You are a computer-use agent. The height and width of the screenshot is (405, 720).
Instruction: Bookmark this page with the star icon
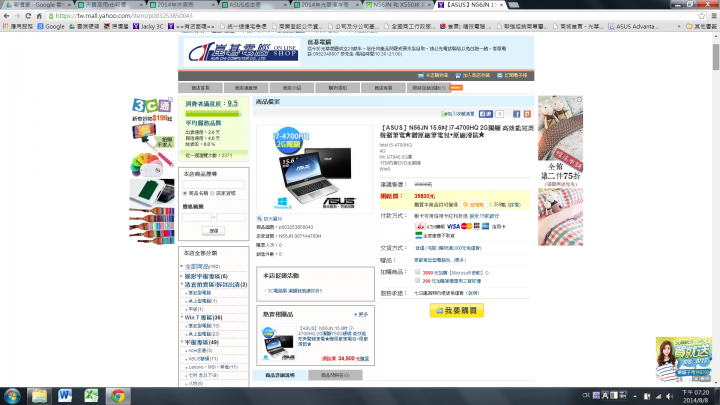coord(702,16)
